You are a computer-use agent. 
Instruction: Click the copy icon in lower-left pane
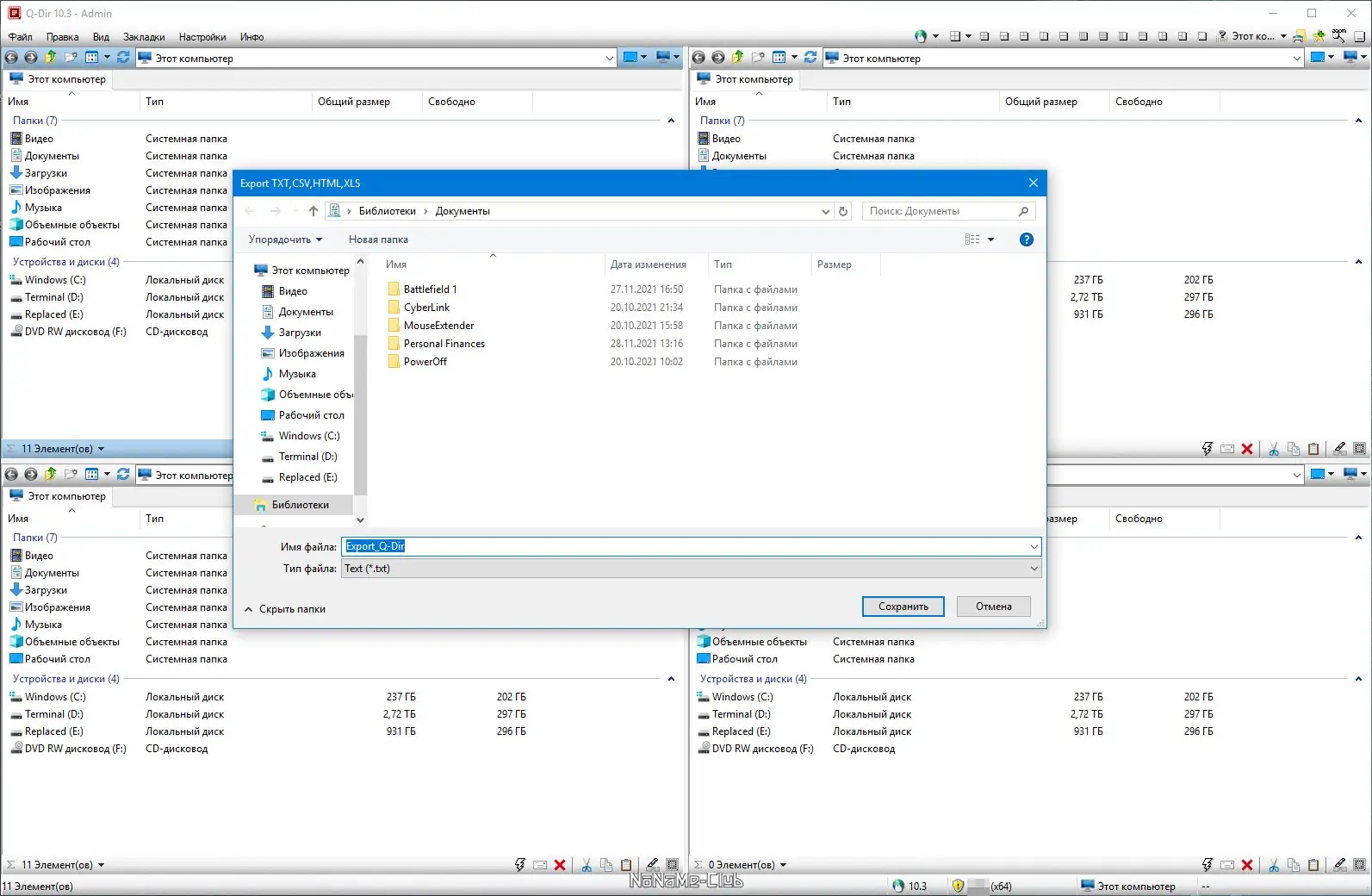click(x=606, y=865)
